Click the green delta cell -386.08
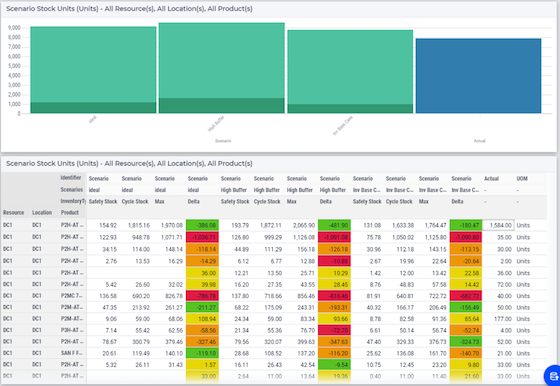The height and width of the screenshot is (386, 560). coord(202,225)
